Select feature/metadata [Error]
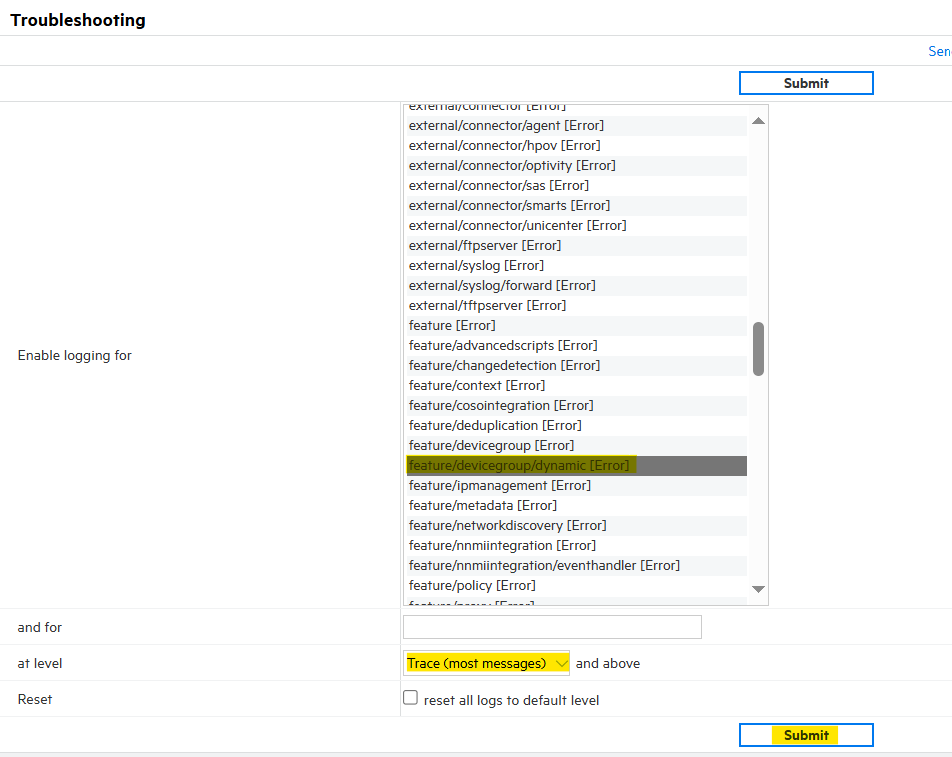Screen dimensions: 952x757 coord(576,506)
